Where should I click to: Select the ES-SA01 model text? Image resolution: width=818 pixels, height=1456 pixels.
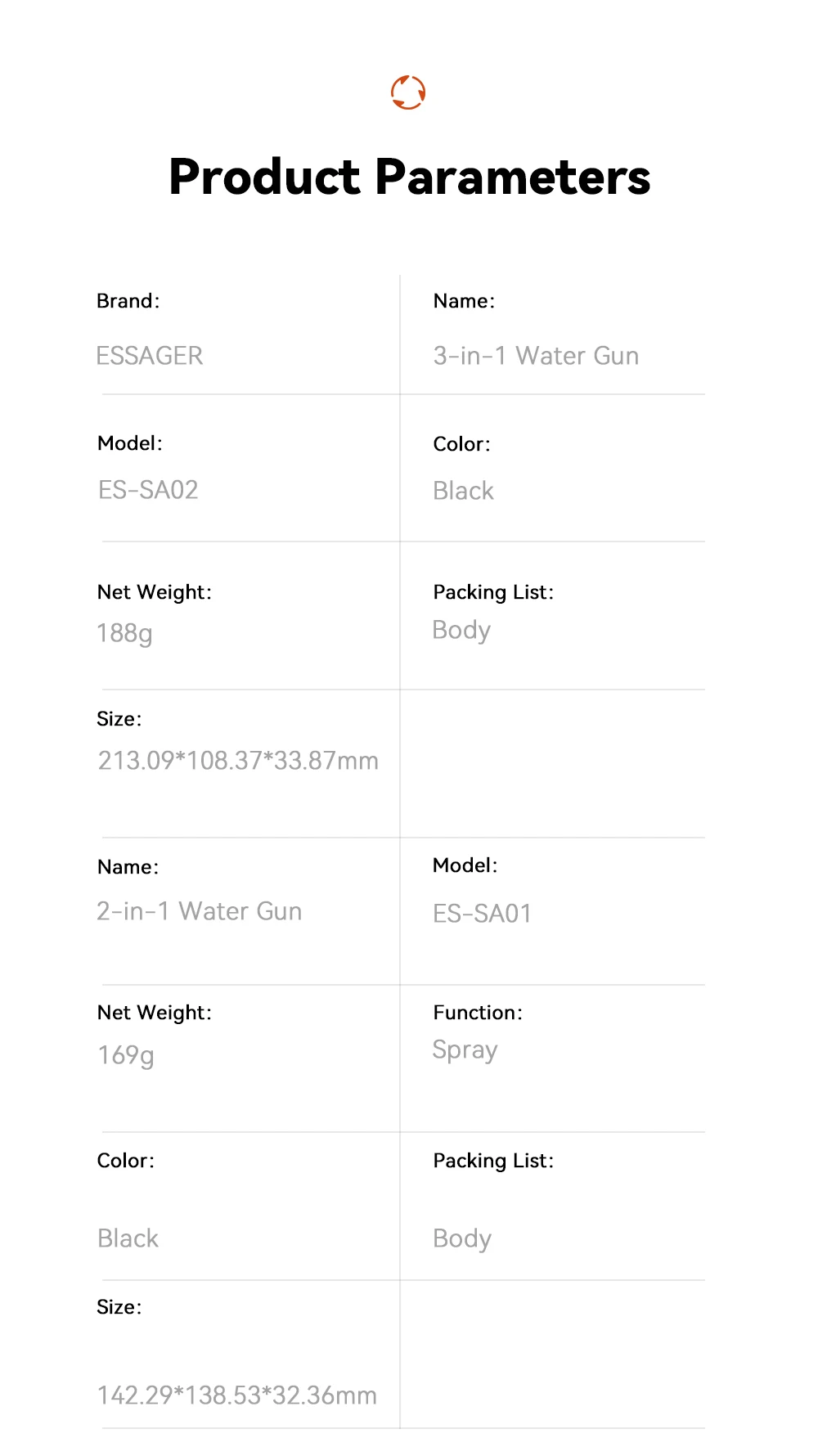tap(483, 913)
